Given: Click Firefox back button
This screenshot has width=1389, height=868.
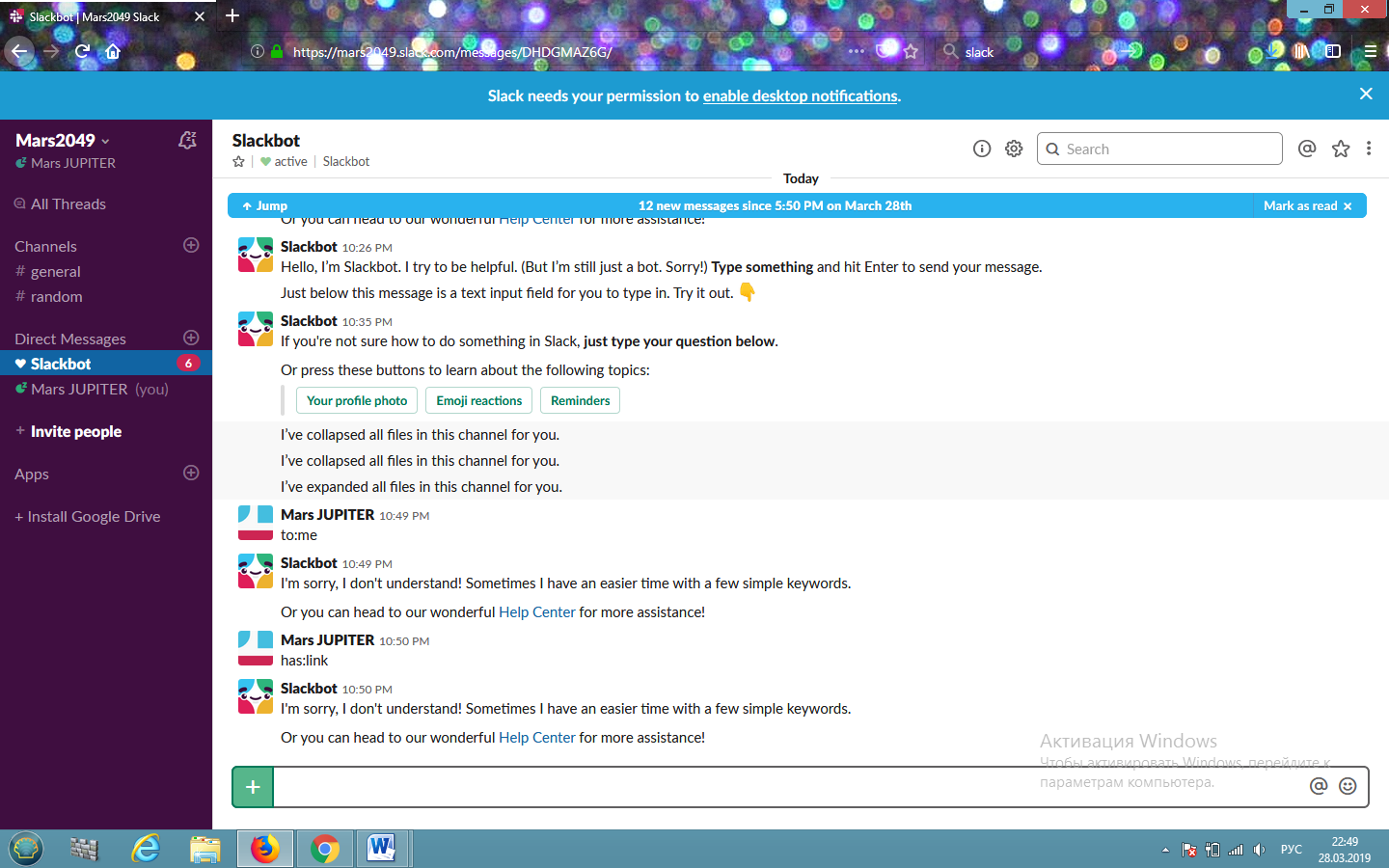Looking at the screenshot, I should tap(19, 51).
